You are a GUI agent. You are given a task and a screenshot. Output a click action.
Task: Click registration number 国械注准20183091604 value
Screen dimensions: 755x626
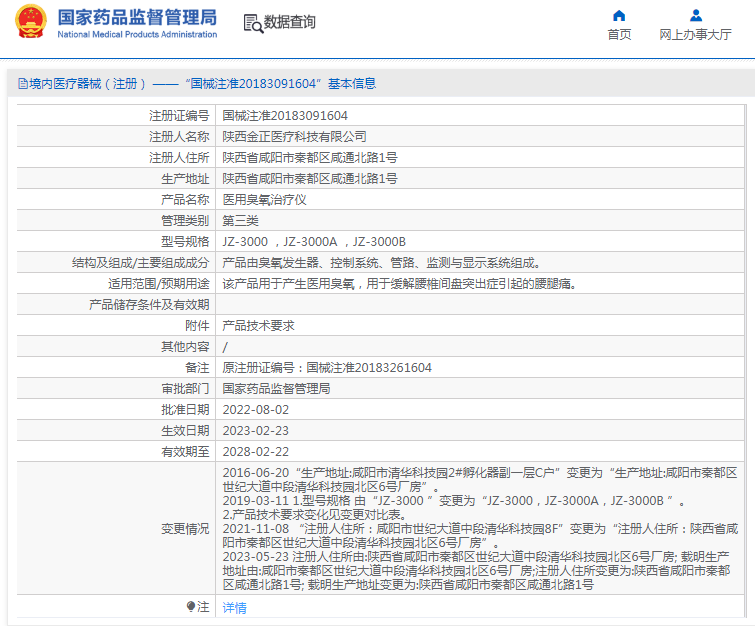click(285, 116)
